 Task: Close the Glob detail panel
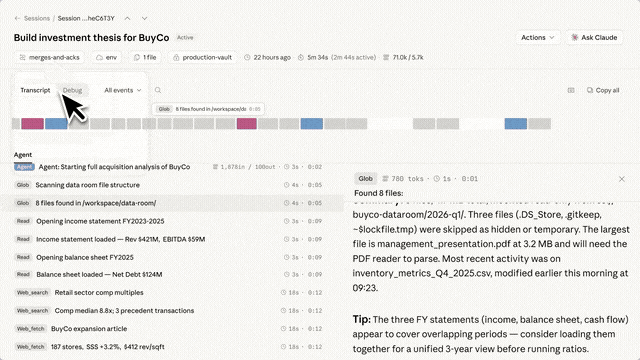pyautogui.click(x=622, y=179)
